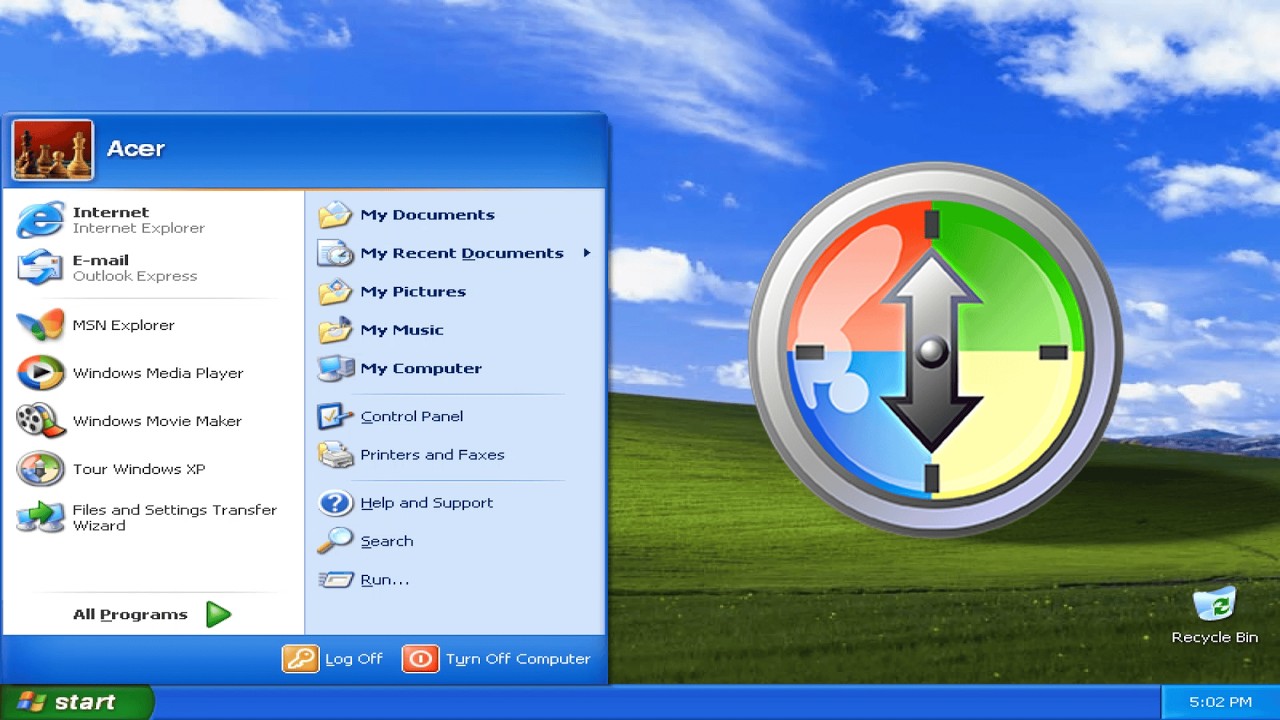
Task: Click the Printers and Faxes icon
Action: point(335,454)
